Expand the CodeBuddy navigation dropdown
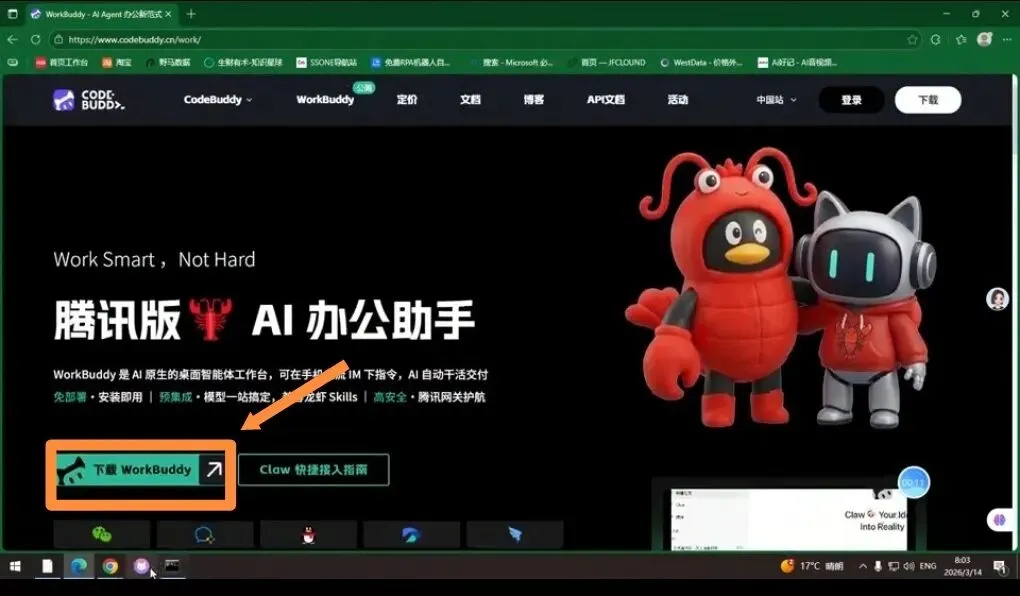This screenshot has height=596, width=1020. (218, 100)
